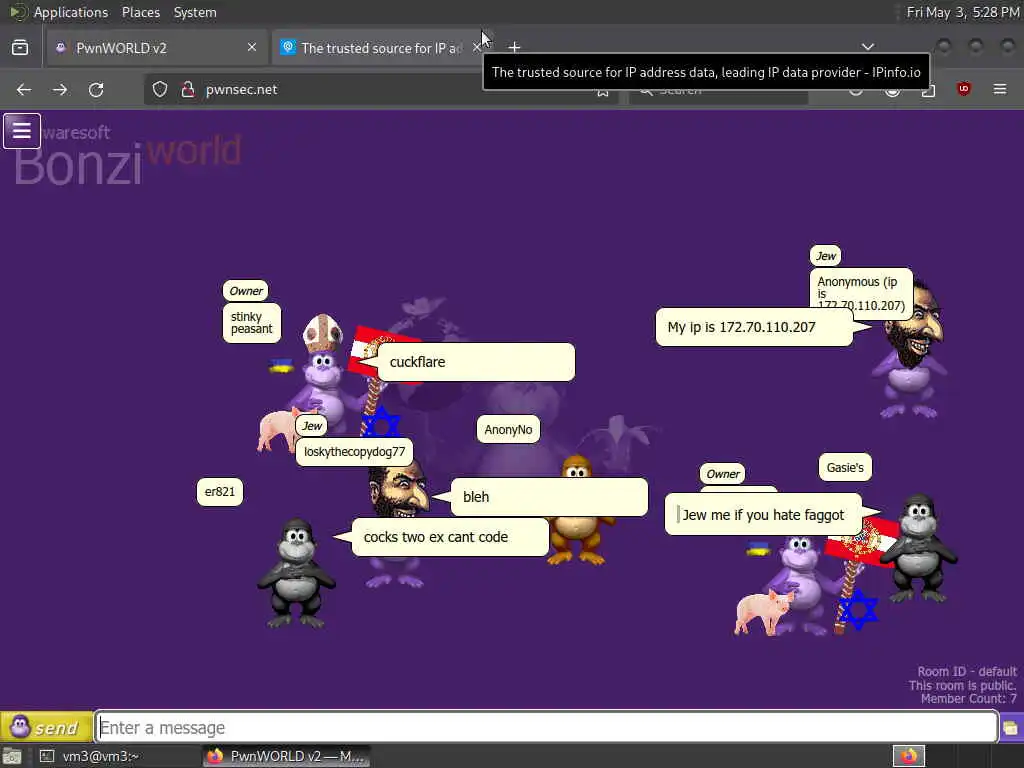Click the stinky peasant name tag
Image resolution: width=1024 pixels, height=768 pixels.
[x=251, y=323]
